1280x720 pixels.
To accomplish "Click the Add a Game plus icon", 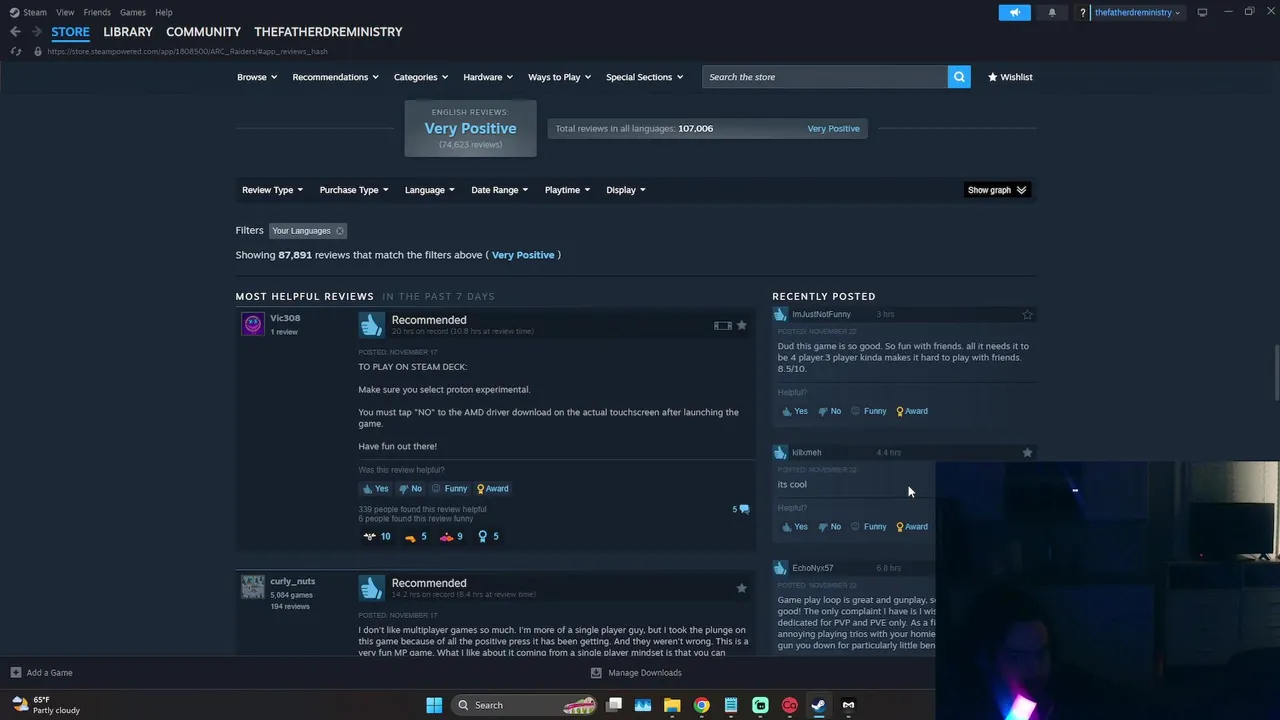I will click(15, 672).
